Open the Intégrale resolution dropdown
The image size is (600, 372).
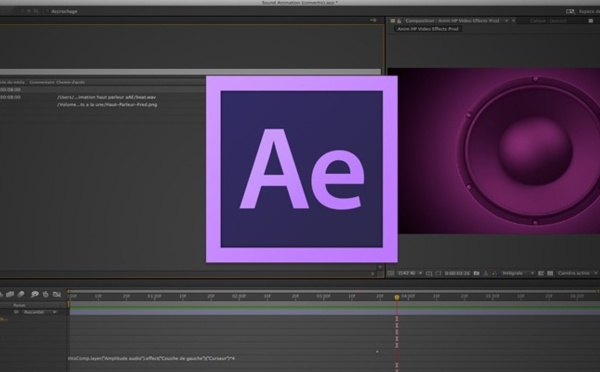pyautogui.click(x=518, y=273)
